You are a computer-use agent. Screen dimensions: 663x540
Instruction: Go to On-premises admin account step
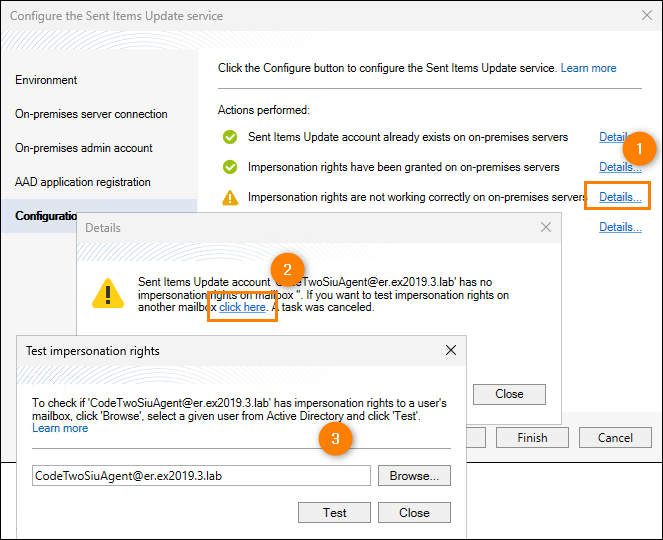[84, 148]
